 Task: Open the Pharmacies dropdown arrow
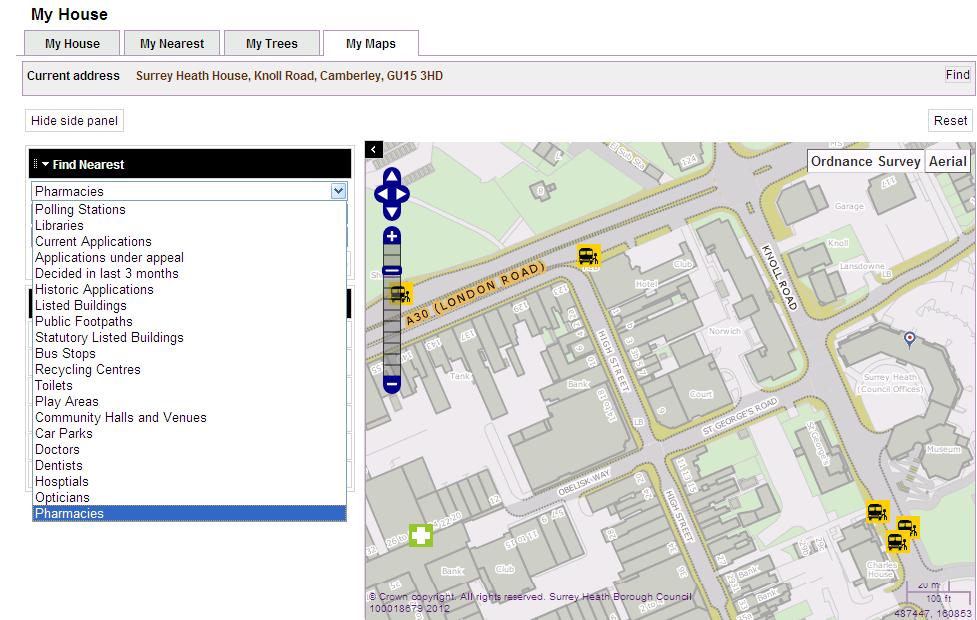click(338, 191)
